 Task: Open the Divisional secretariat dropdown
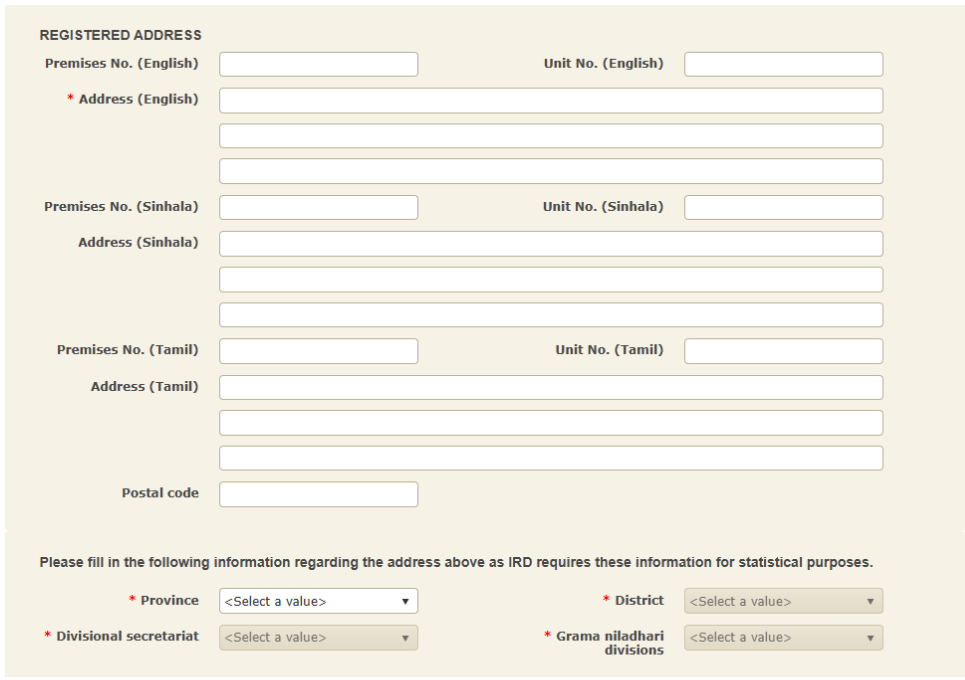pos(318,637)
